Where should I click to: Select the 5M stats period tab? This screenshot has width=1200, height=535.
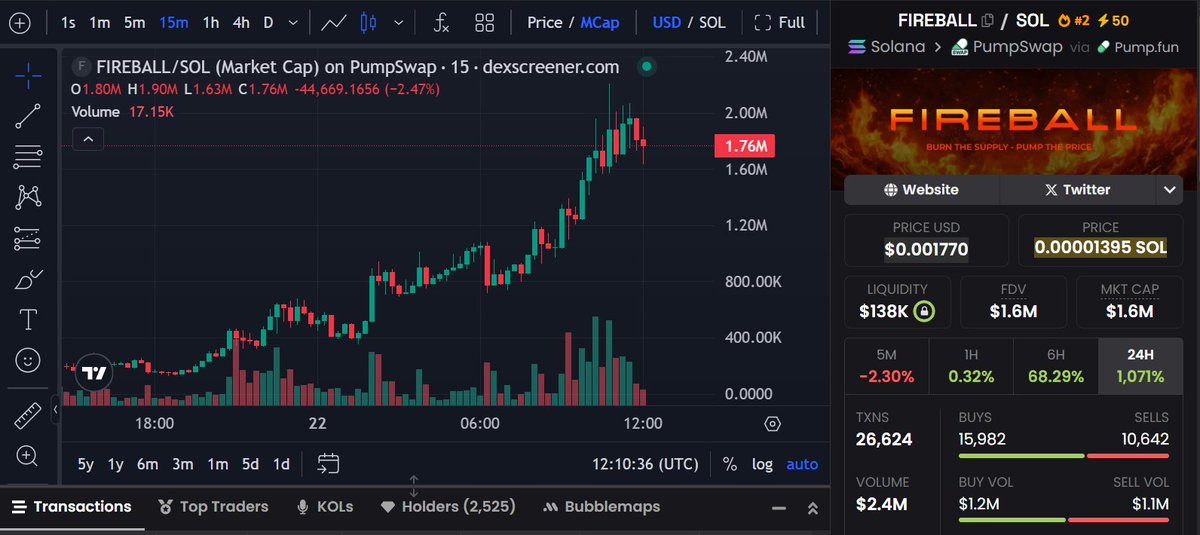[x=886, y=365]
